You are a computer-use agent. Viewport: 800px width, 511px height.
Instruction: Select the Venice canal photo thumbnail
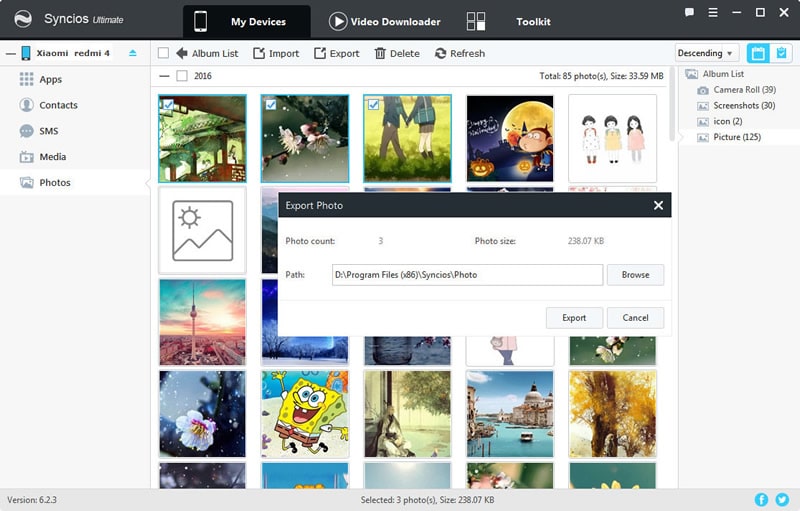(x=510, y=414)
